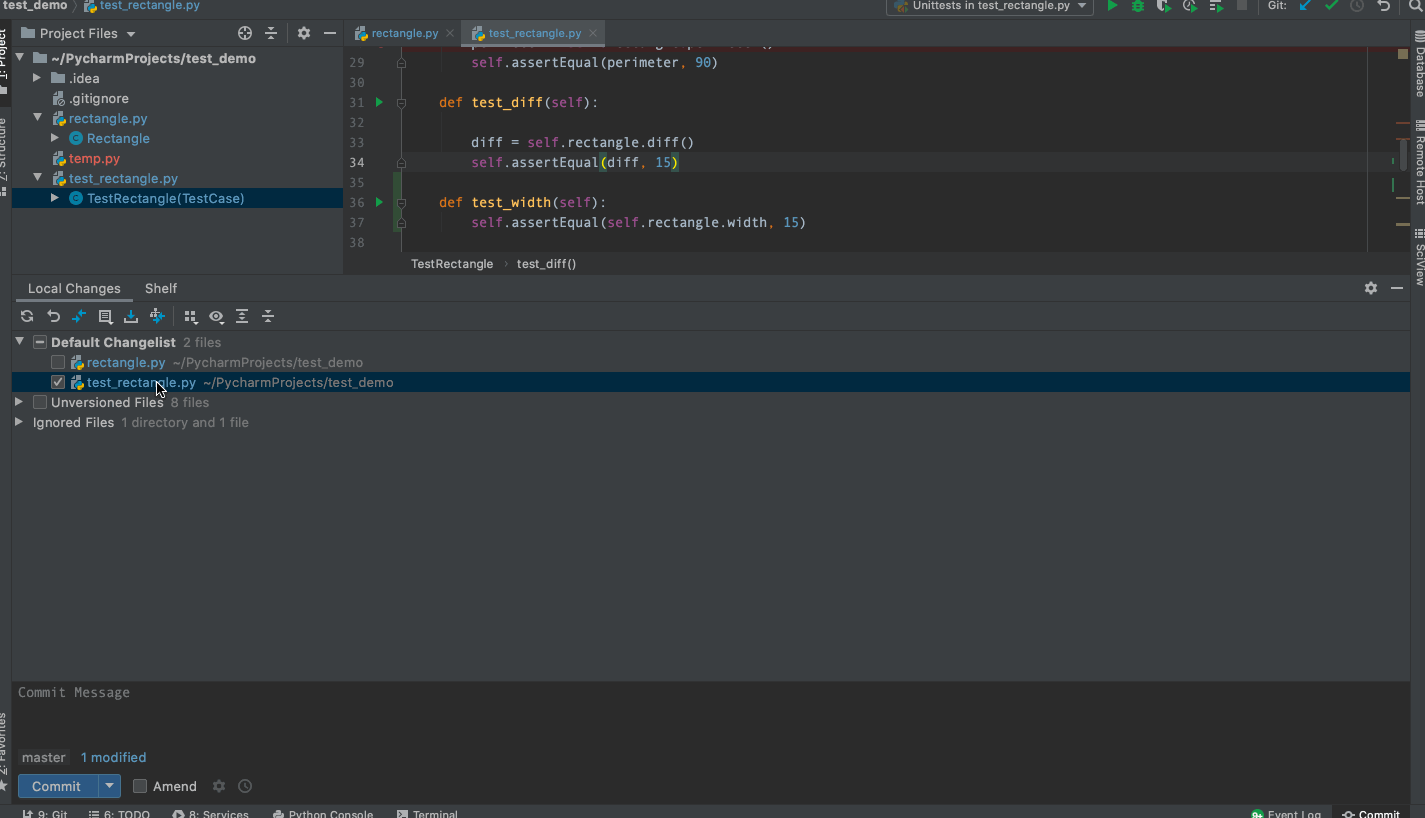Click the Commit button
The width and height of the screenshot is (1425, 818).
point(57,786)
